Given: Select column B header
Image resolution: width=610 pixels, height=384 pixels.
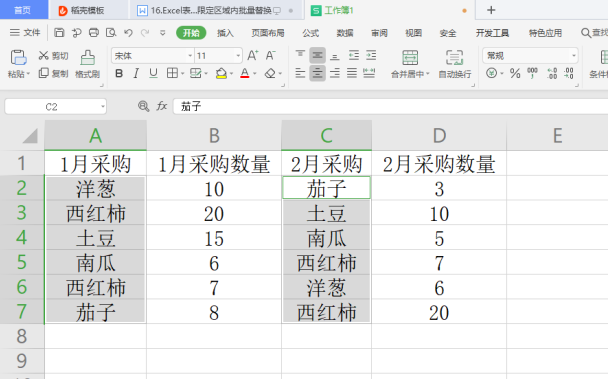Looking at the screenshot, I should [x=214, y=135].
